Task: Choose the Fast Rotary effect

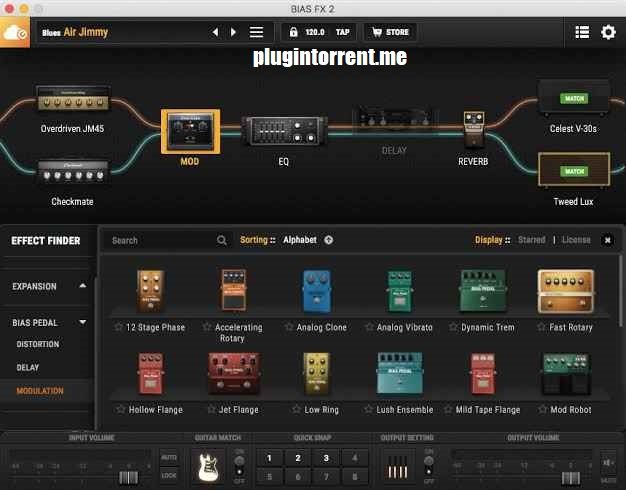Action: 566,291
